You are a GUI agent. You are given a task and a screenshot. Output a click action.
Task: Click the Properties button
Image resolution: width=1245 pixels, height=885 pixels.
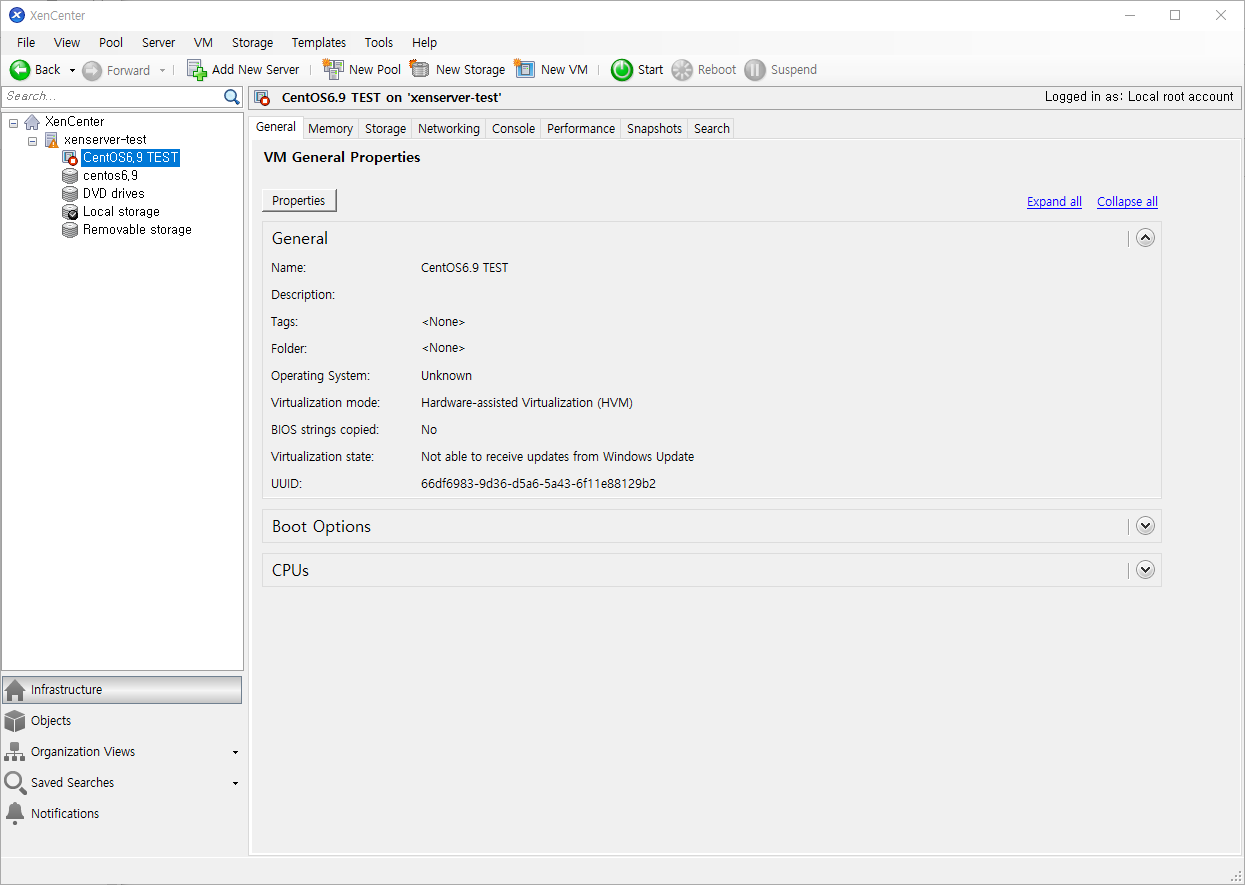coord(299,201)
